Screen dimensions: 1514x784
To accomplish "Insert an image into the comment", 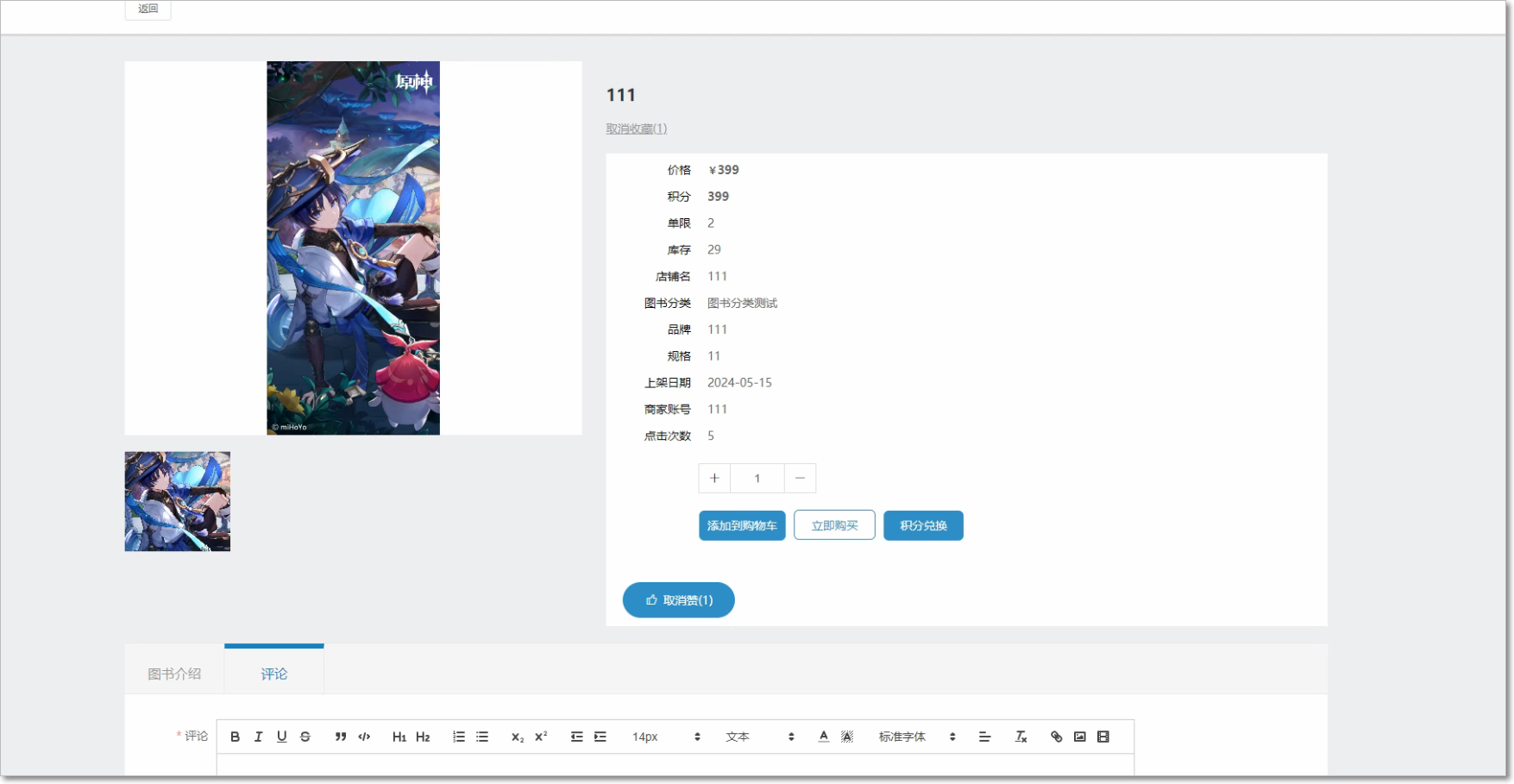I will [x=1079, y=737].
